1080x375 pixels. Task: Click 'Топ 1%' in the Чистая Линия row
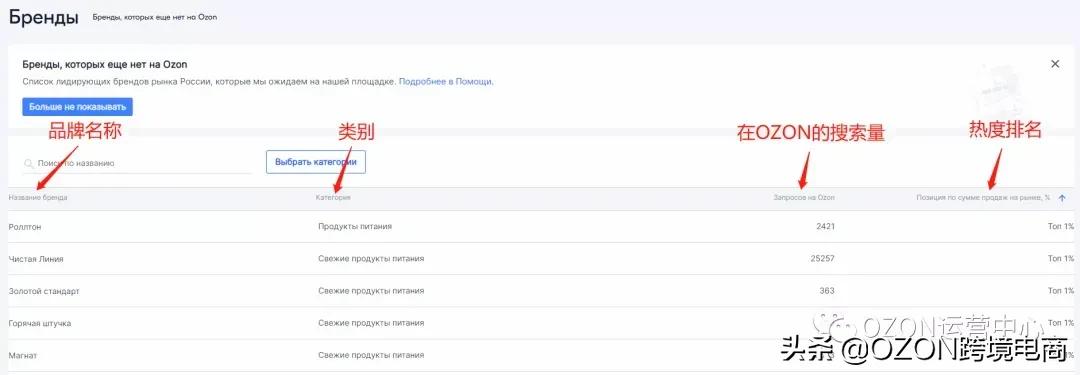pos(1061,259)
